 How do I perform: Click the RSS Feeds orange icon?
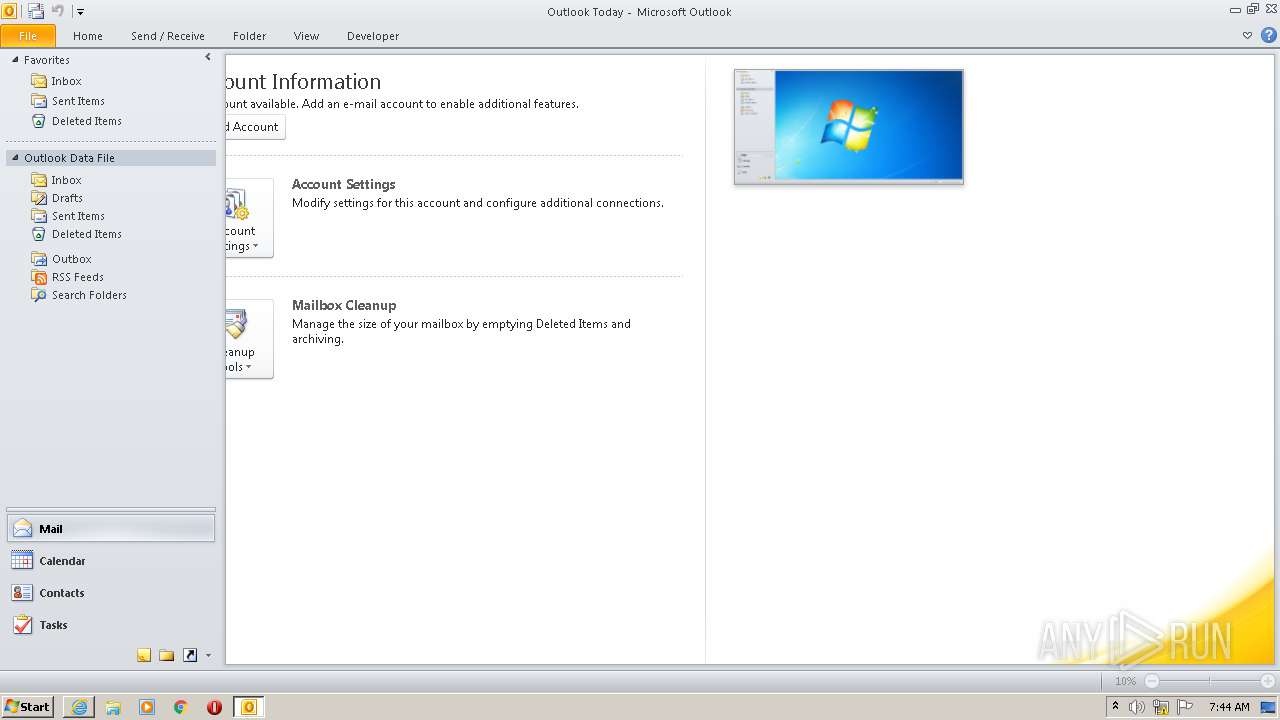pyautogui.click(x=39, y=277)
